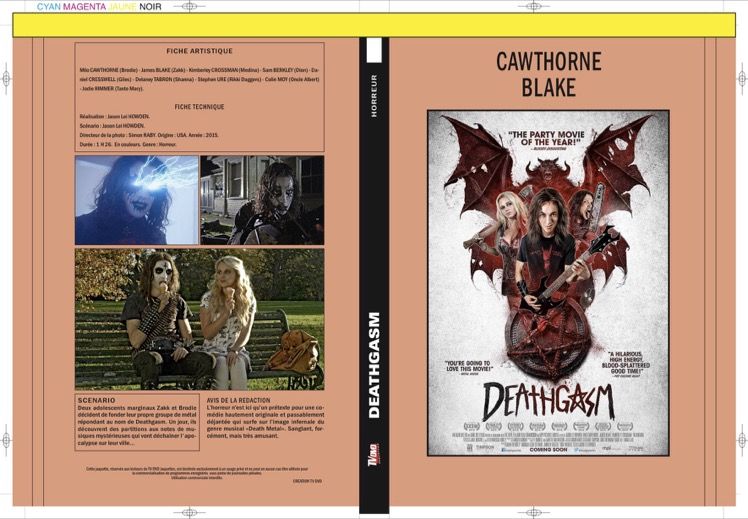748x519 pixels.
Task: Click the COMING SOON text on poster
Action: pos(548,449)
